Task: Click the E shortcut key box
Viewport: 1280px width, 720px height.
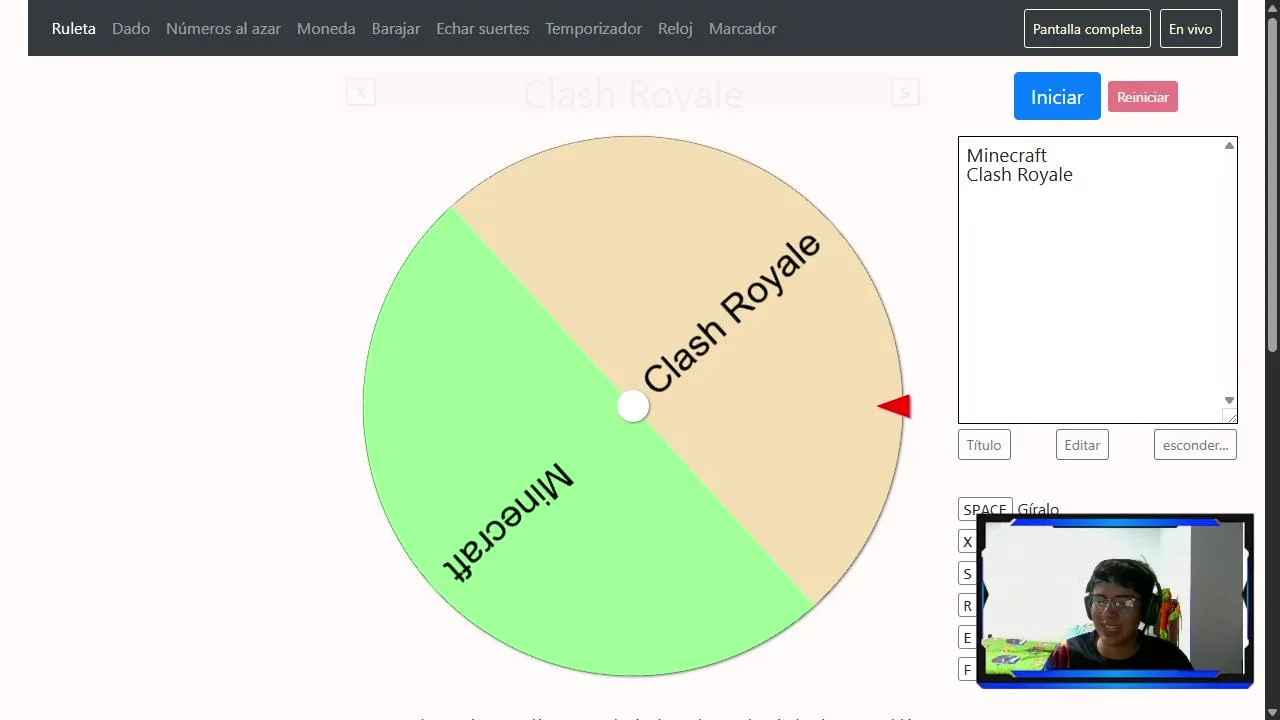Action: pyautogui.click(x=967, y=638)
